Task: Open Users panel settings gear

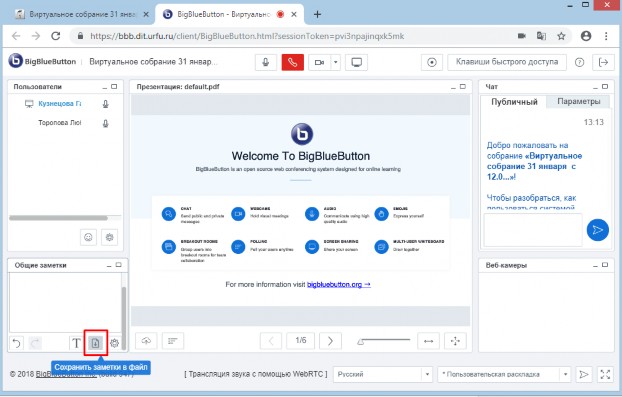Action: tap(109, 237)
